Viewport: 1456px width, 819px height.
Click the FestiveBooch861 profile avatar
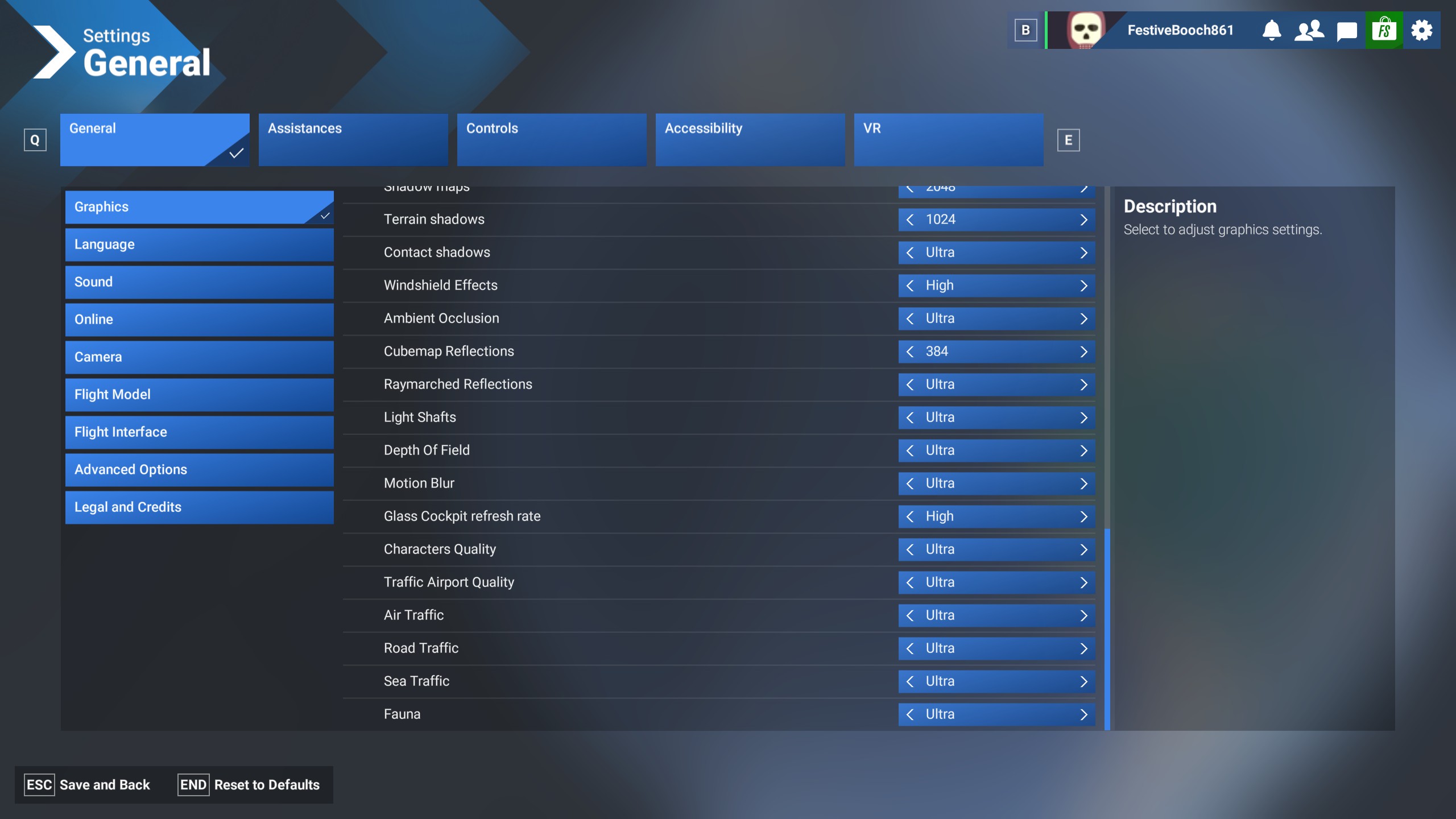tap(1085, 30)
